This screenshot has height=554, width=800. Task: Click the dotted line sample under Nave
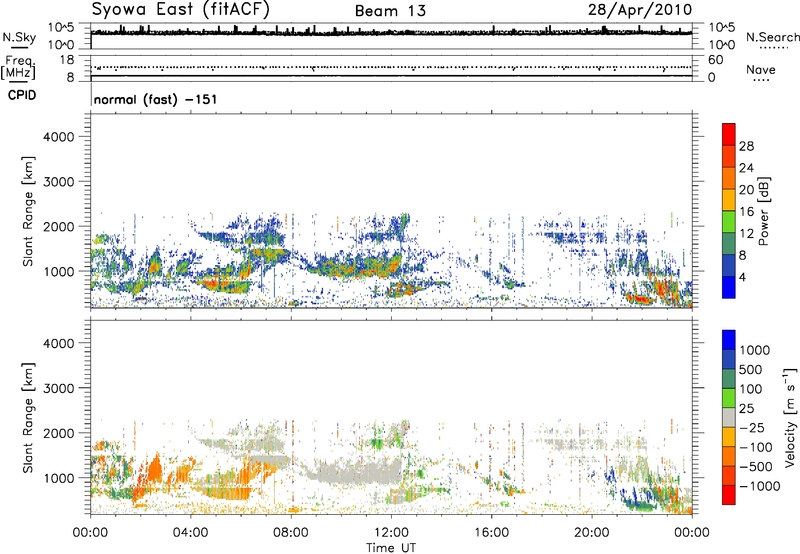pos(761,81)
